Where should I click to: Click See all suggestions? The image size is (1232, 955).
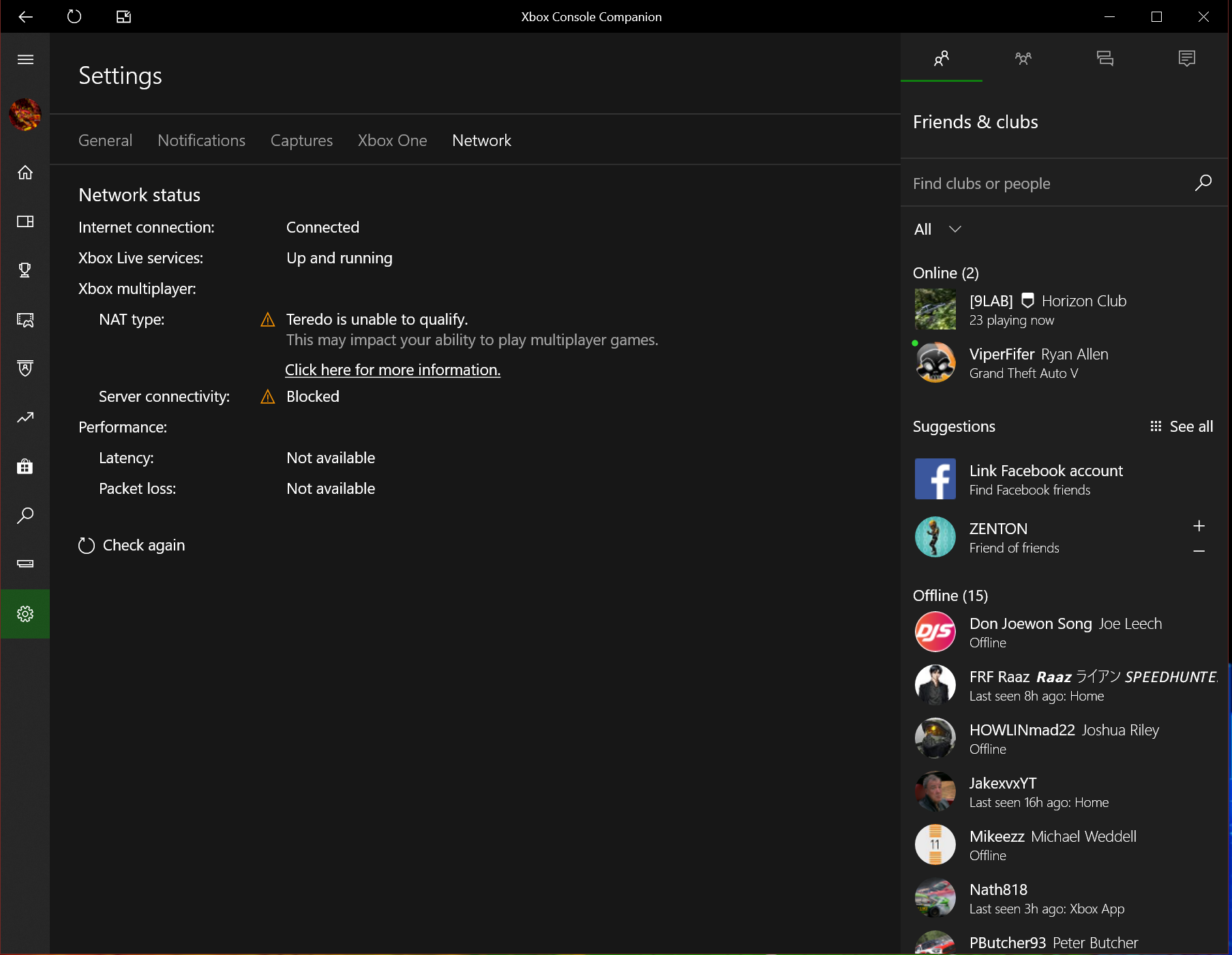(1182, 426)
